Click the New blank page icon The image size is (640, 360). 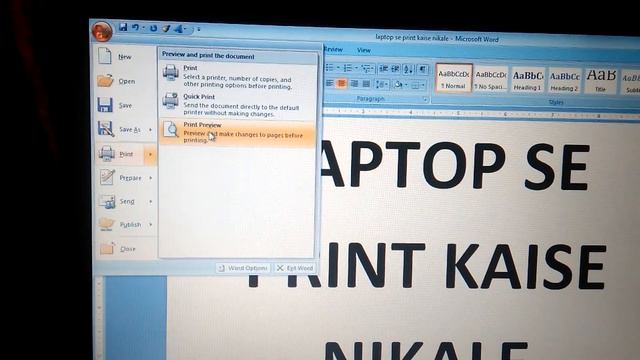105,56
